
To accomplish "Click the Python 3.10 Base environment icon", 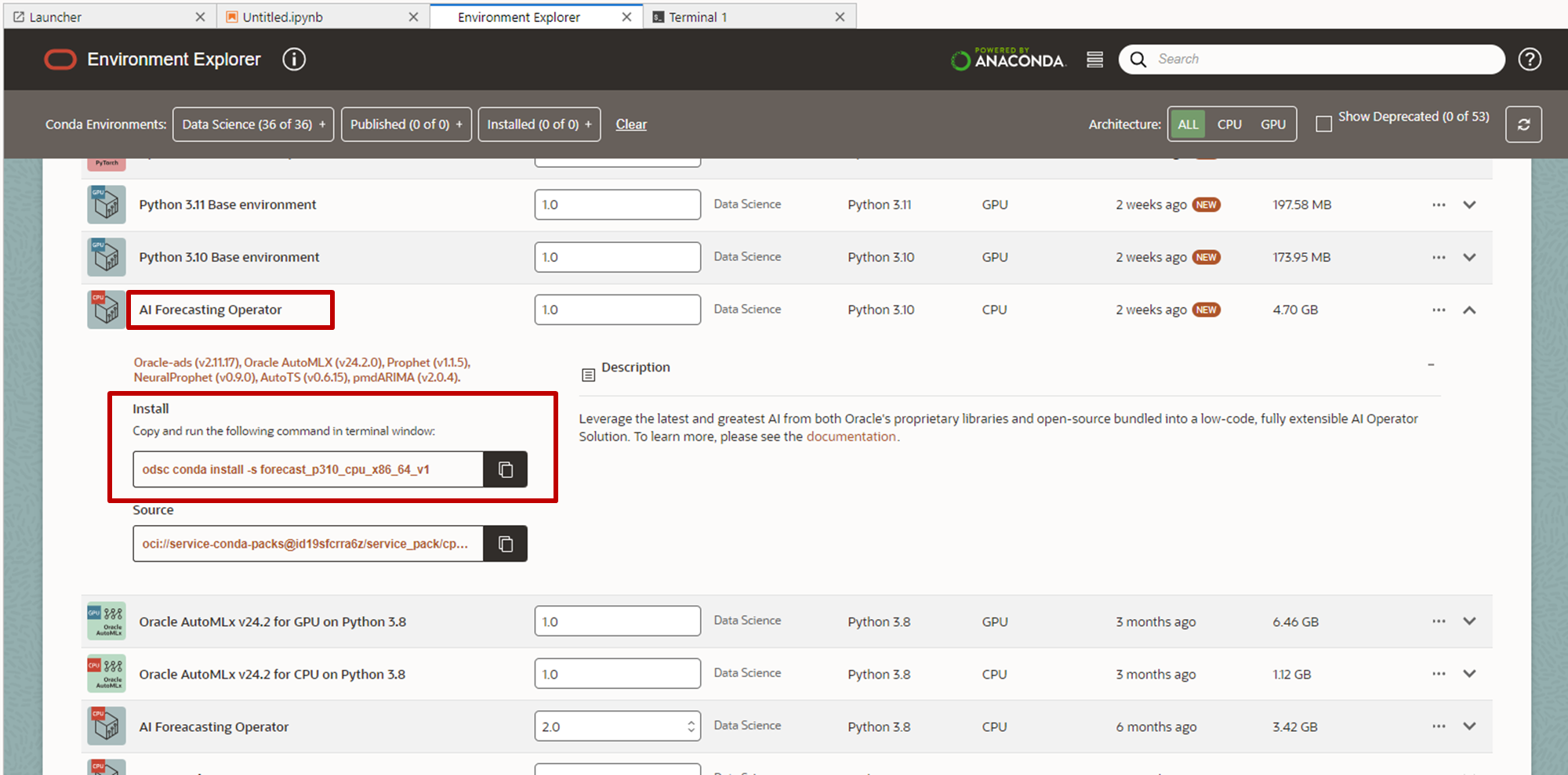I will [x=107, y=257].
